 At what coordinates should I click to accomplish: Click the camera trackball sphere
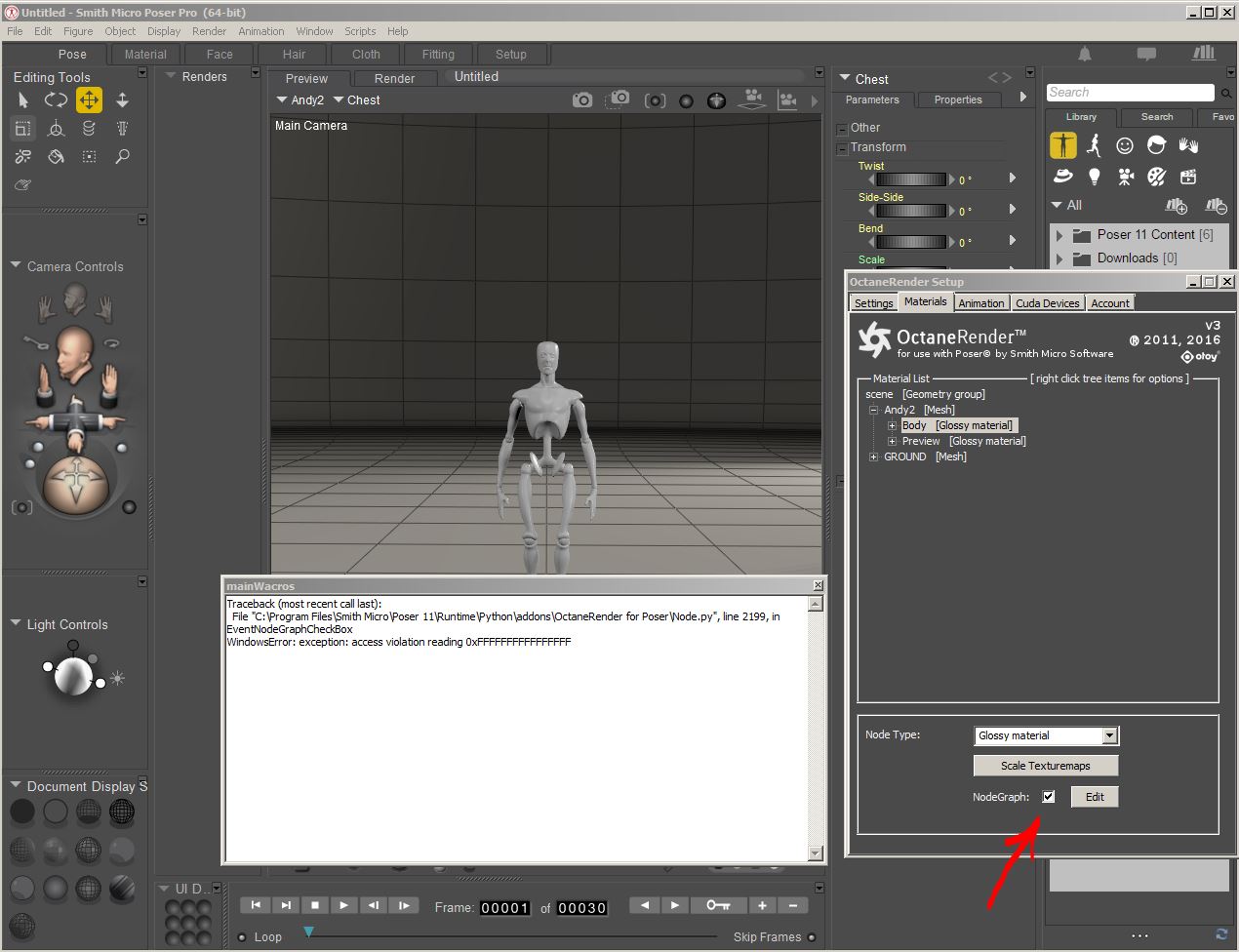point(74,485)
